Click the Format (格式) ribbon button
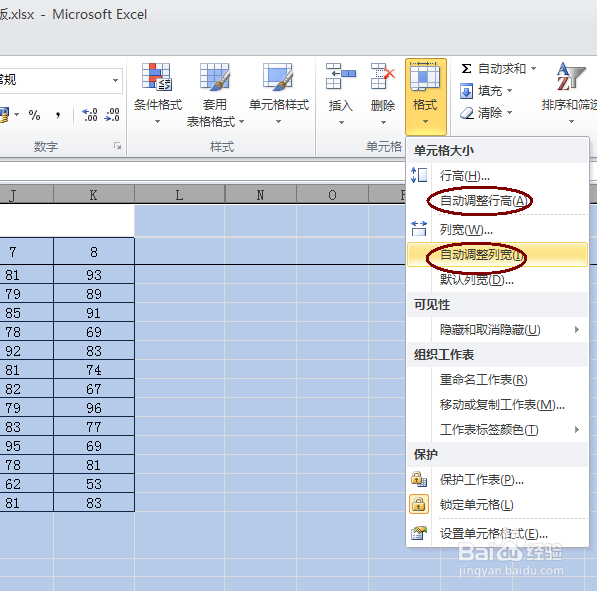597x591 pixels. click(426, 97)
